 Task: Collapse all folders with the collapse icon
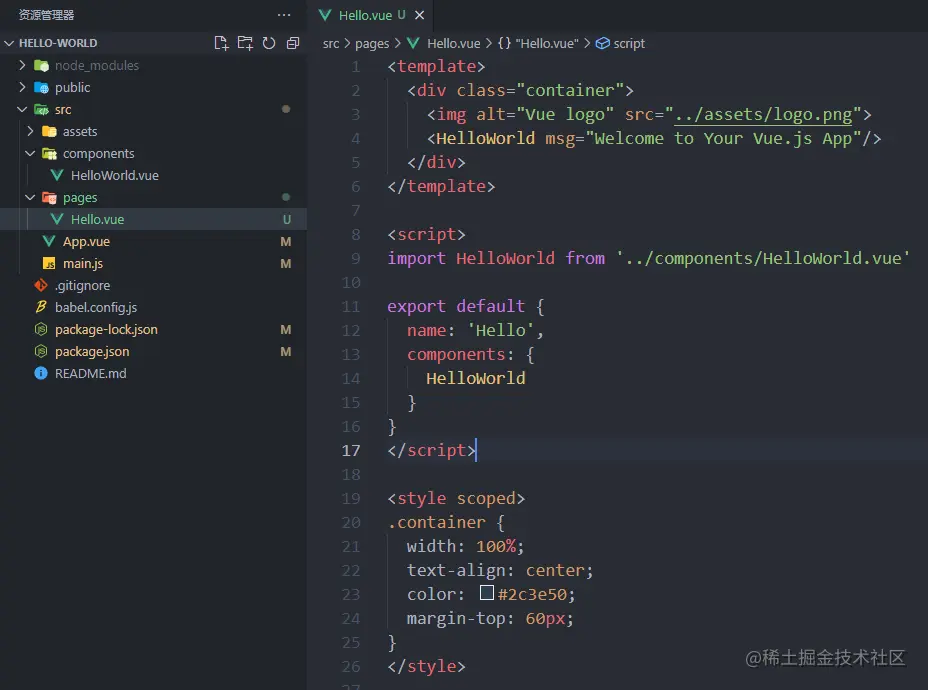292,43
